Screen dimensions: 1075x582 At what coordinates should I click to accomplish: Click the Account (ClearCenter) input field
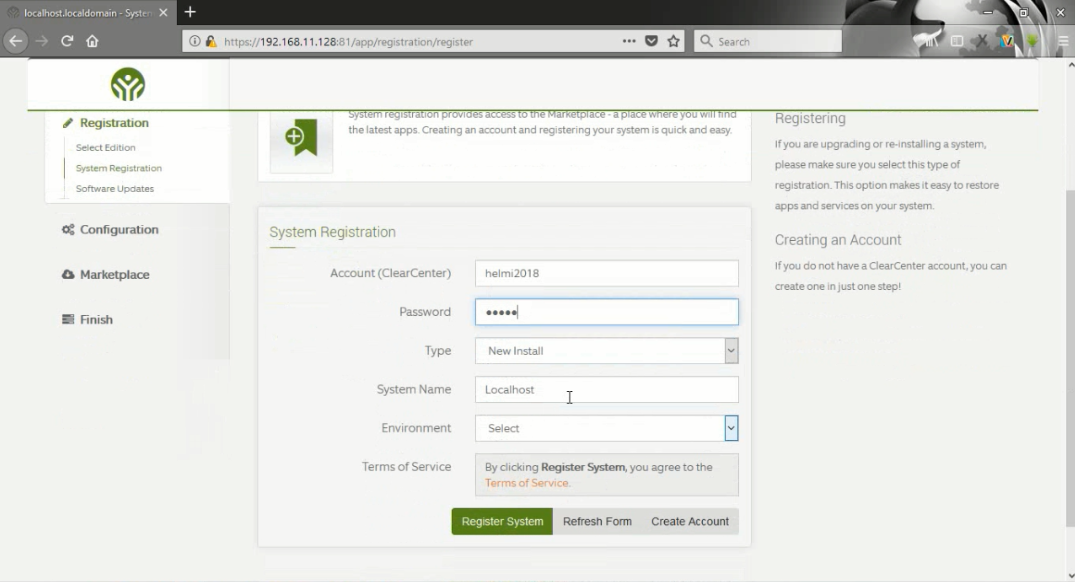[x=607, y=273]
